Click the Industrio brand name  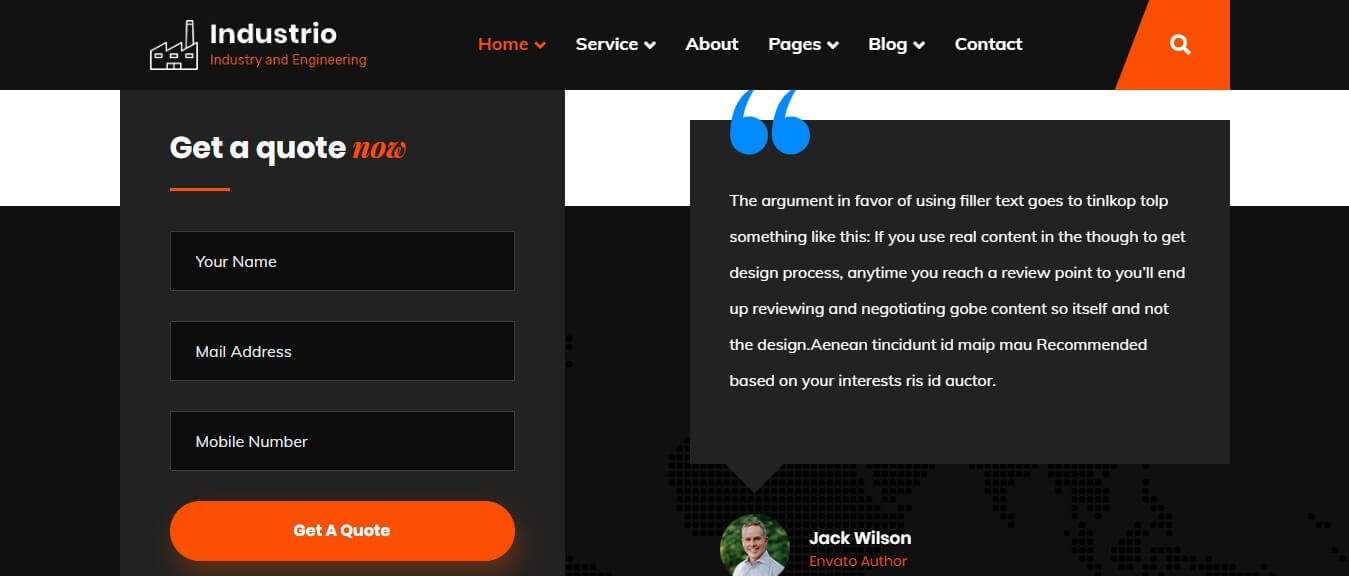pos(273,33)
